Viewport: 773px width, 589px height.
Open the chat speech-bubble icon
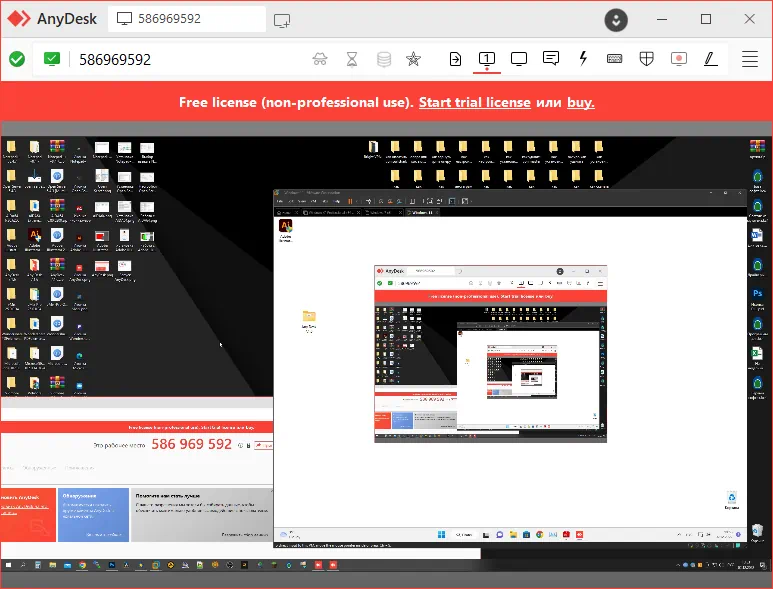pos(551,59)
